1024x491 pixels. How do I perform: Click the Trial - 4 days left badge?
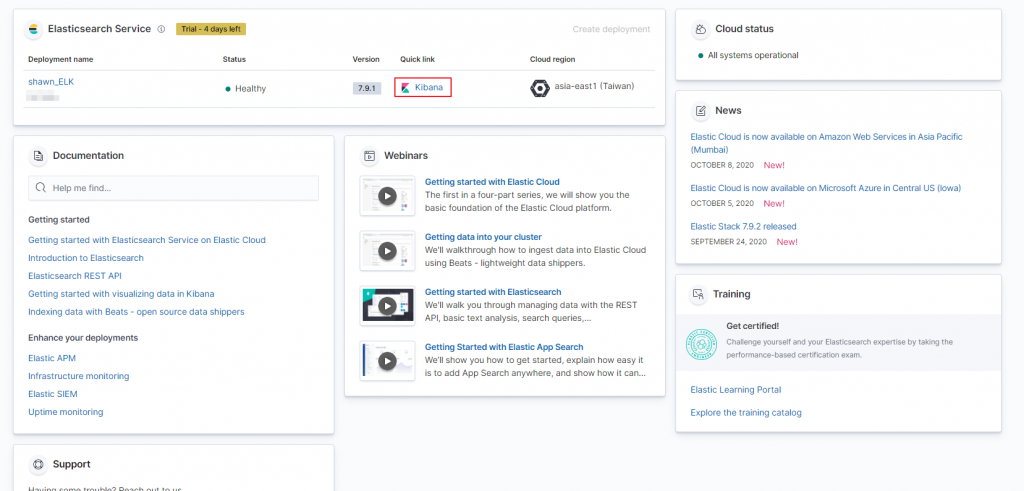(211, 29)
